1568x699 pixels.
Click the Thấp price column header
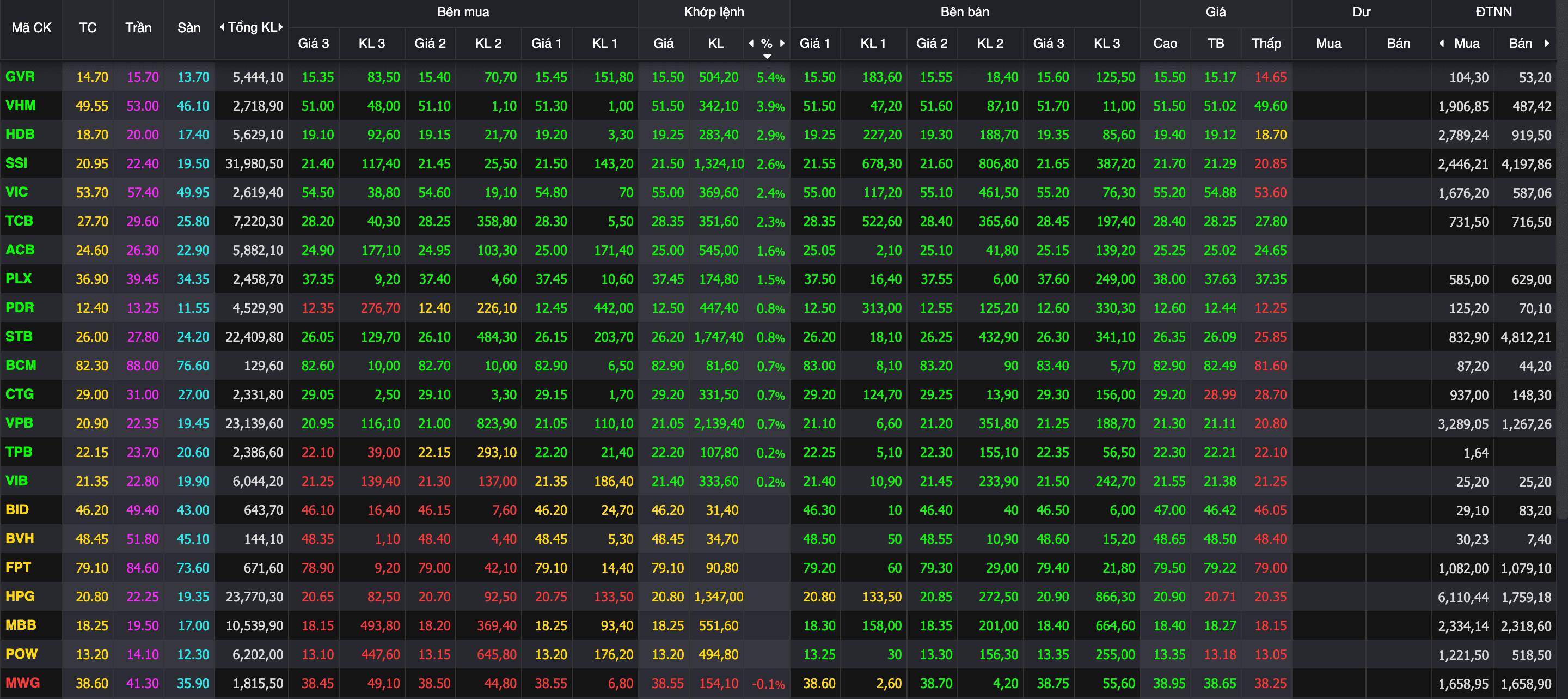(1266, 43)
